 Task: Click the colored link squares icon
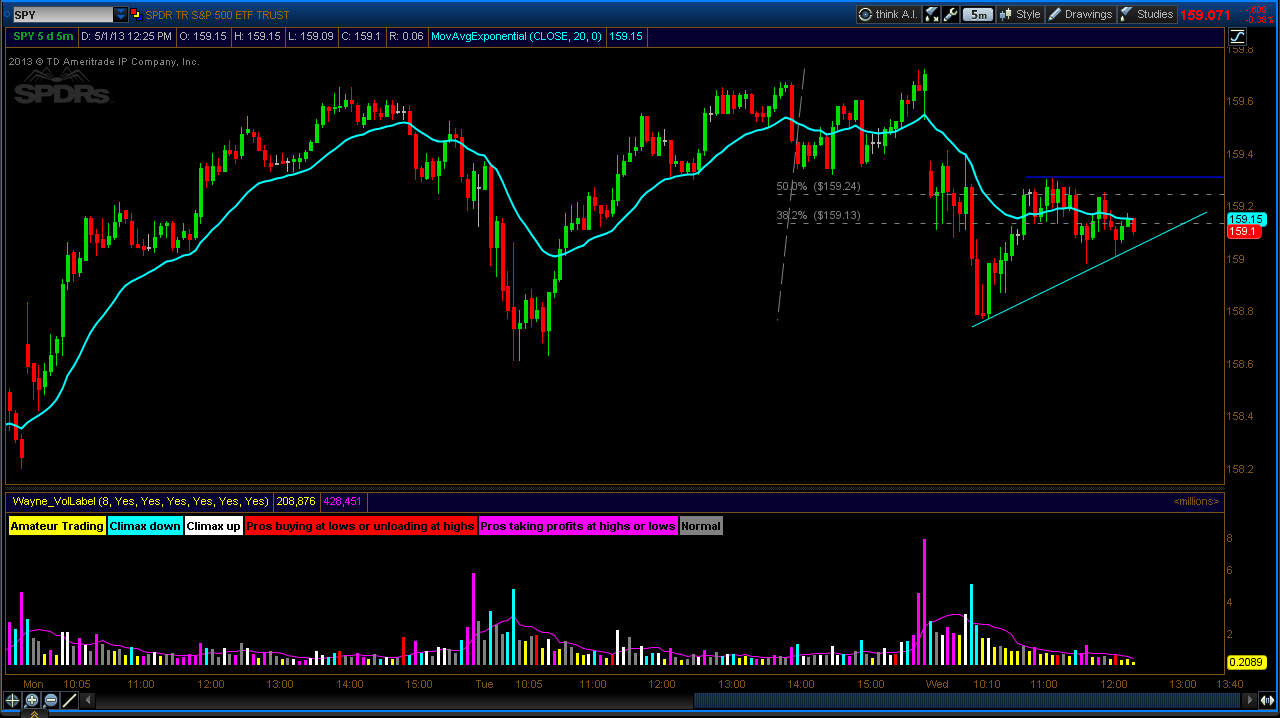pos(136,14)
